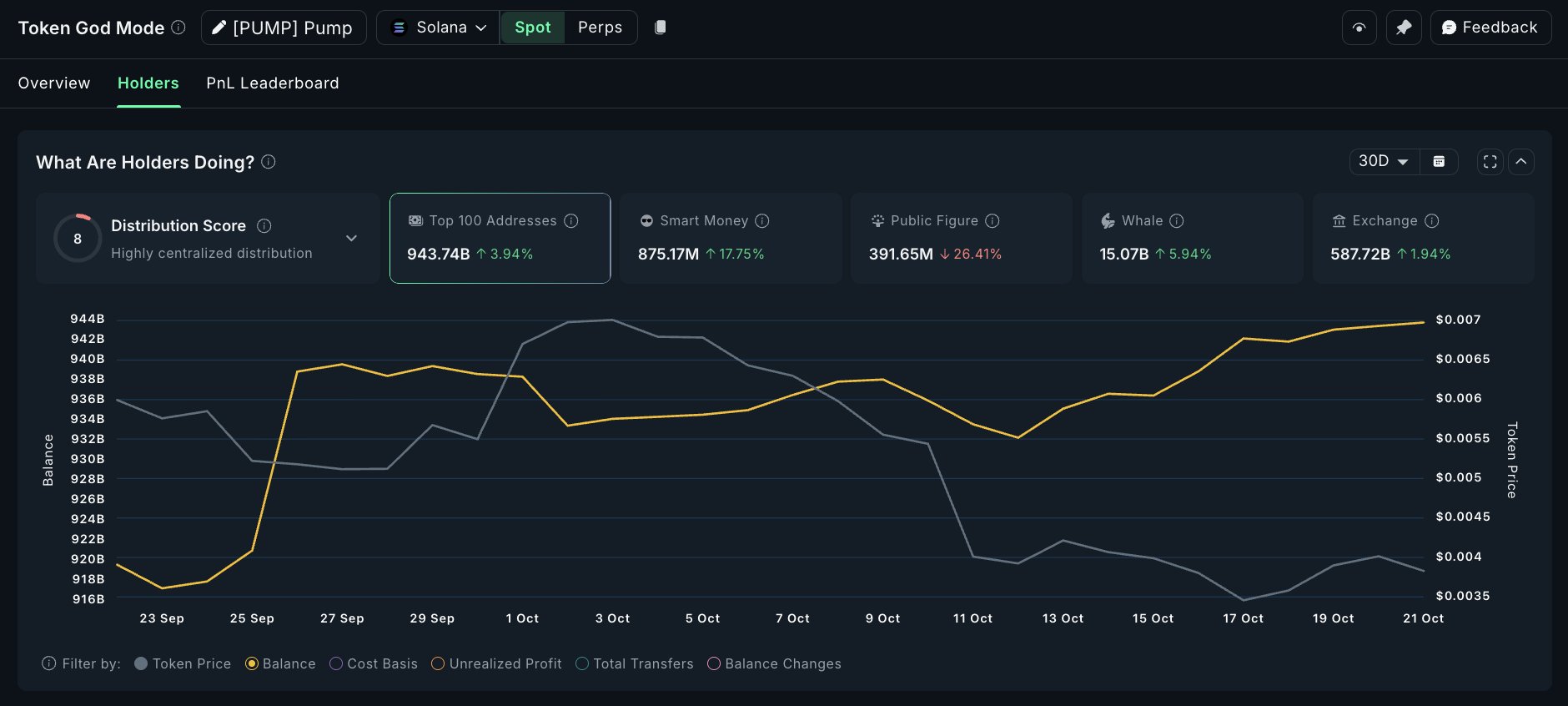
Task: Click info icon beside What Are Holders Doing
Action: [269, 162]
